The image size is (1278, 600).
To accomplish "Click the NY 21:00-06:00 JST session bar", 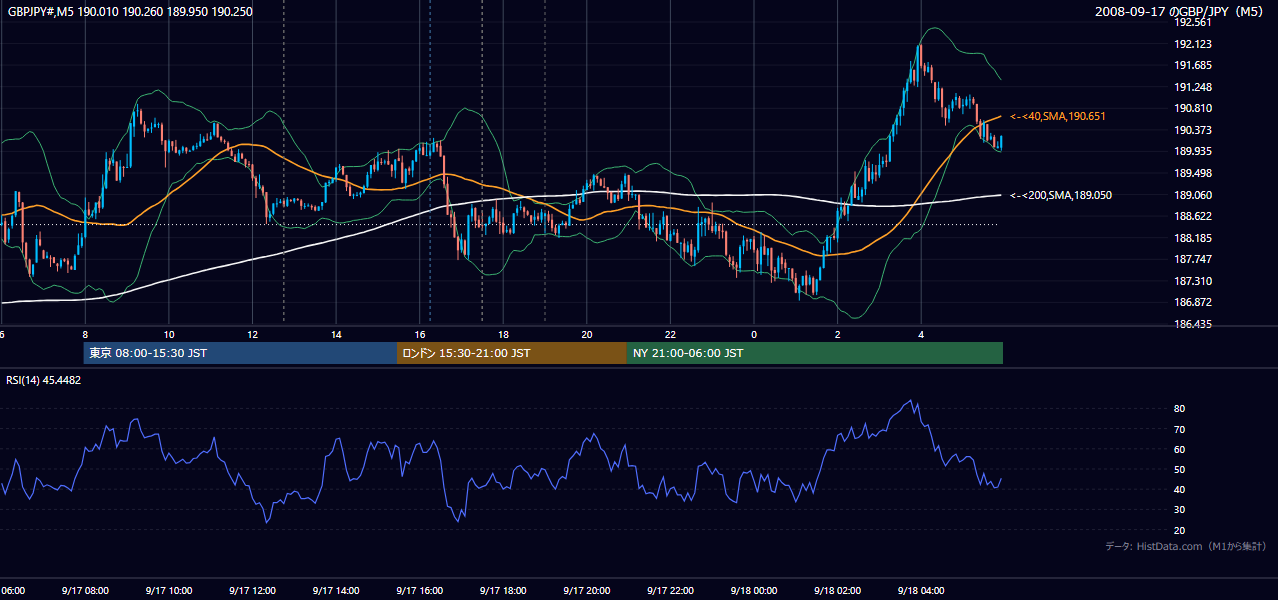I will 815,353.
